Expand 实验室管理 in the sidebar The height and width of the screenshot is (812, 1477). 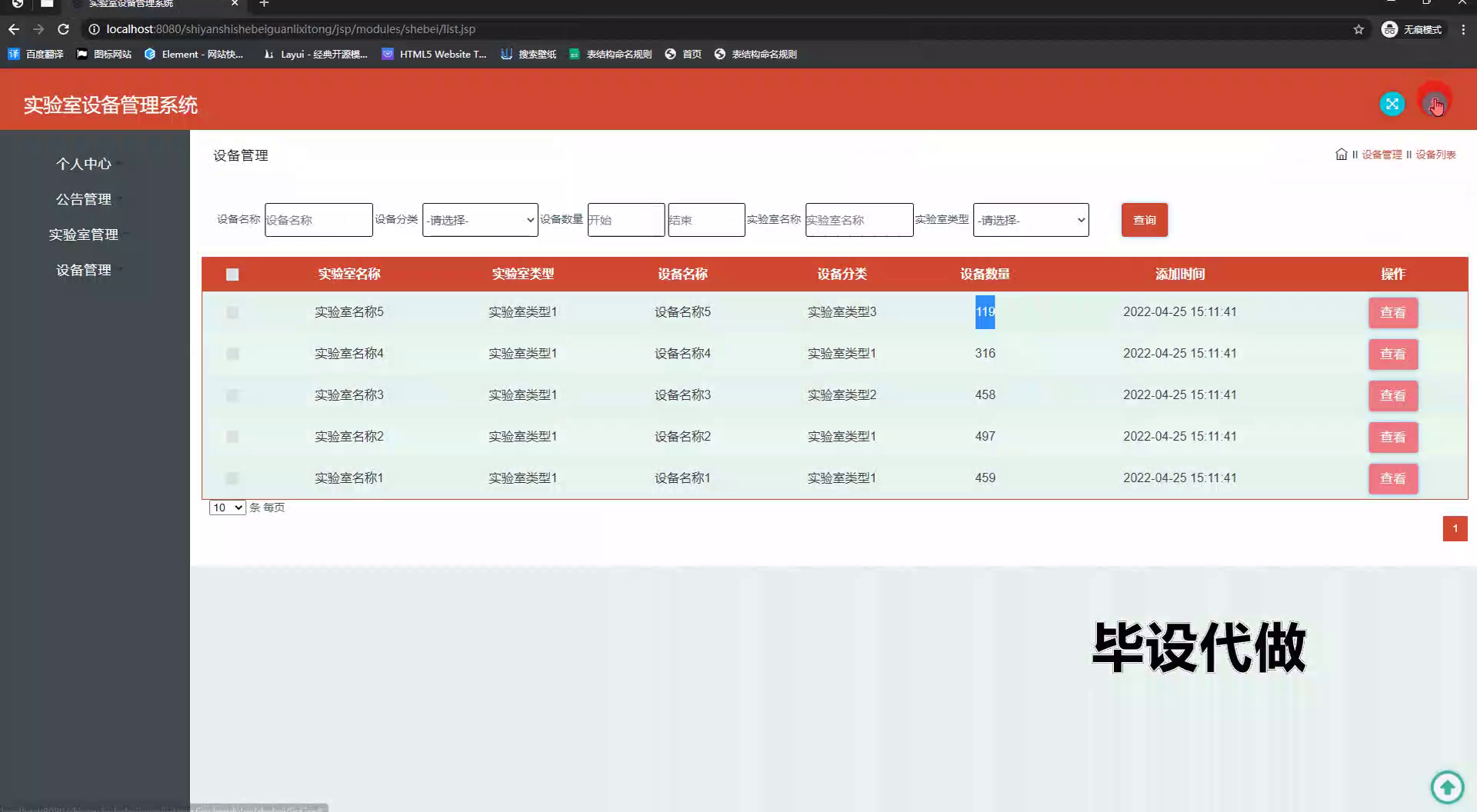[x=84, y=235]
